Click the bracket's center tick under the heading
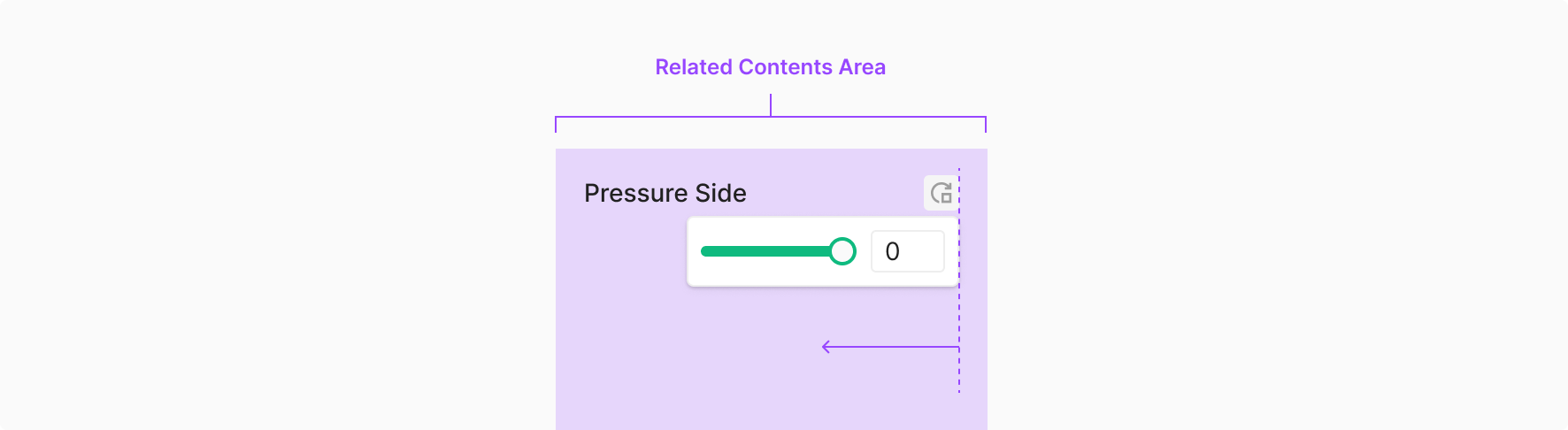The width and height of the screenshot is (1568, 430). point(771,105)
